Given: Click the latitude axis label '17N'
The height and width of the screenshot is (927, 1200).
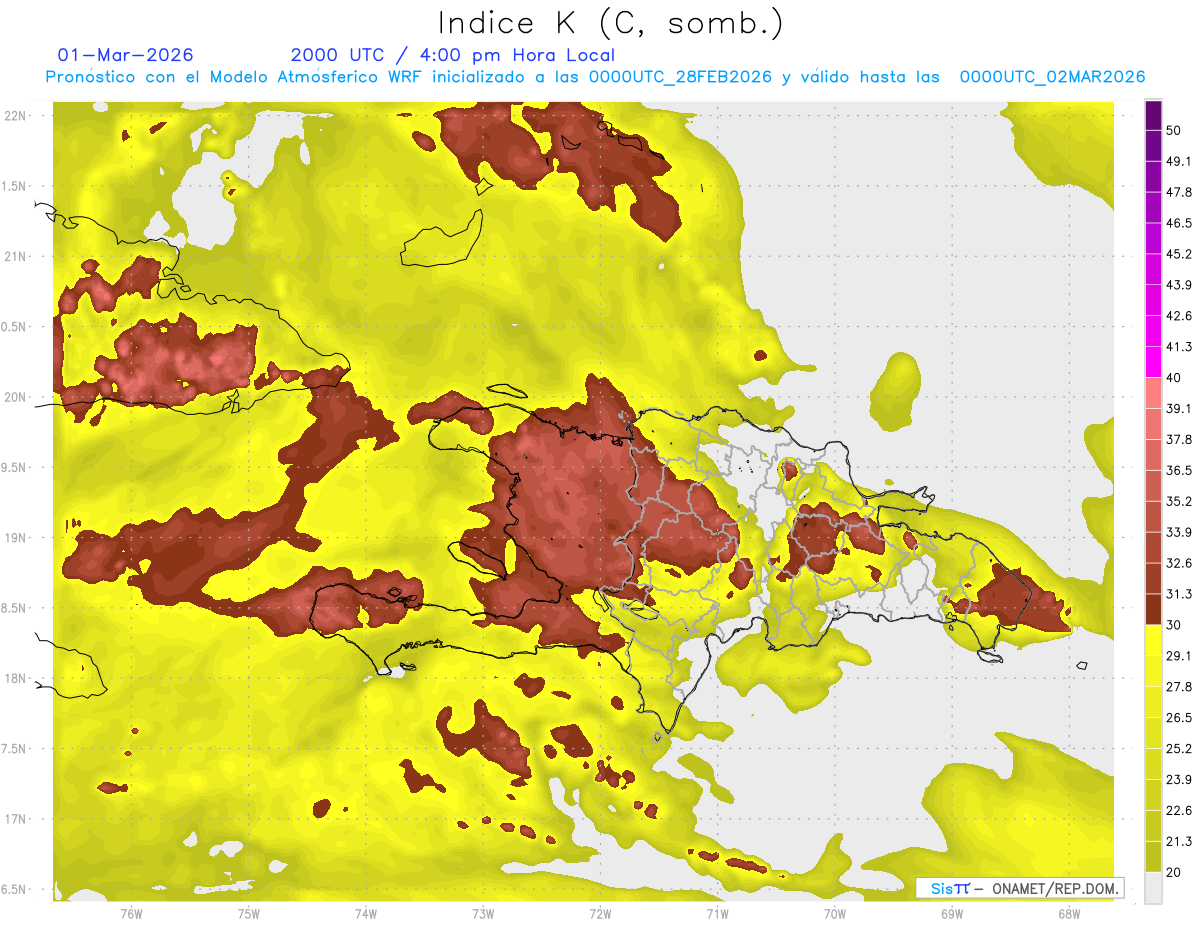Looking at the screenshot, I should coord(15,820).
